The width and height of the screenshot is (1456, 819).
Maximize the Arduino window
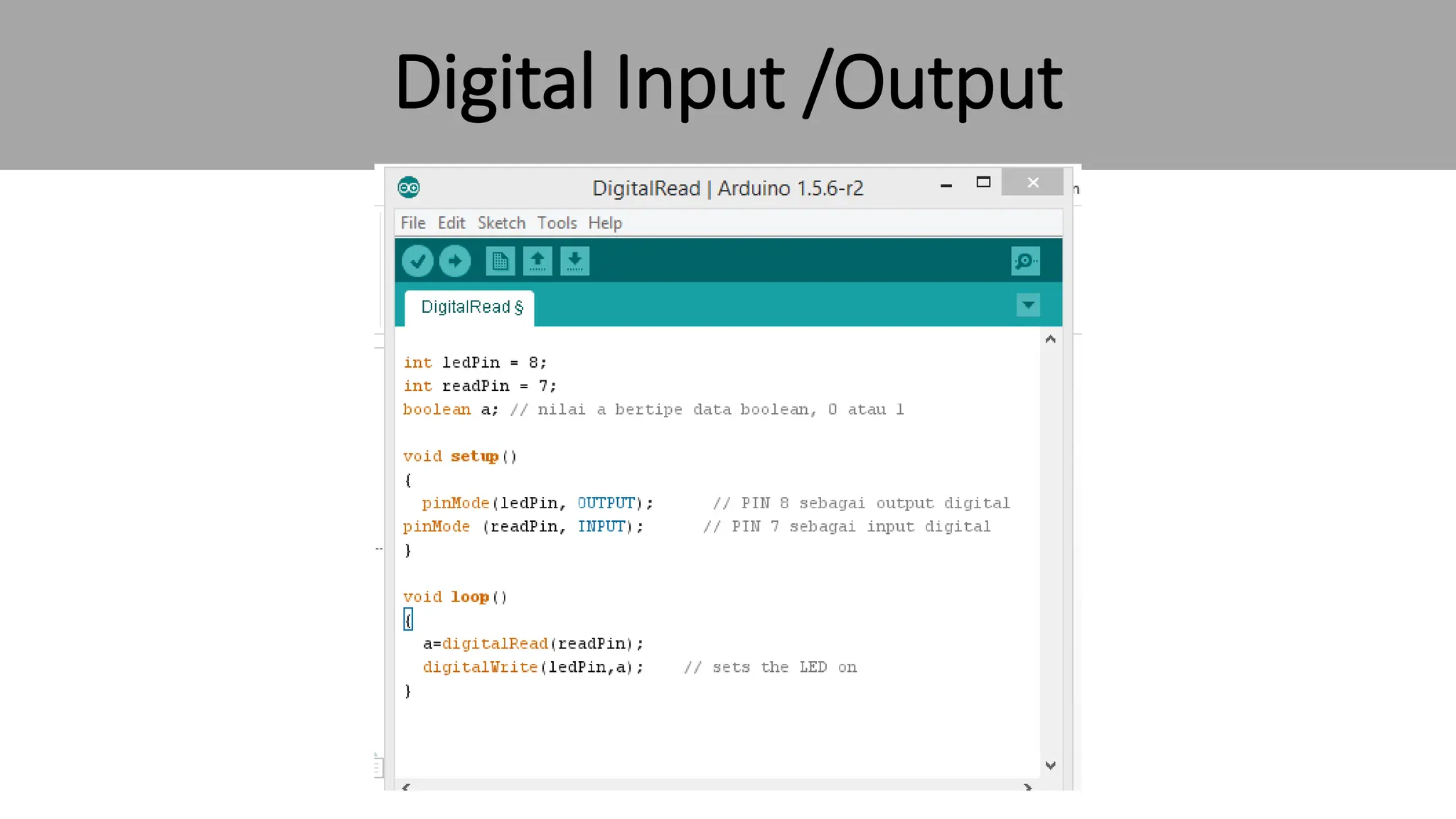click(983, 183)
